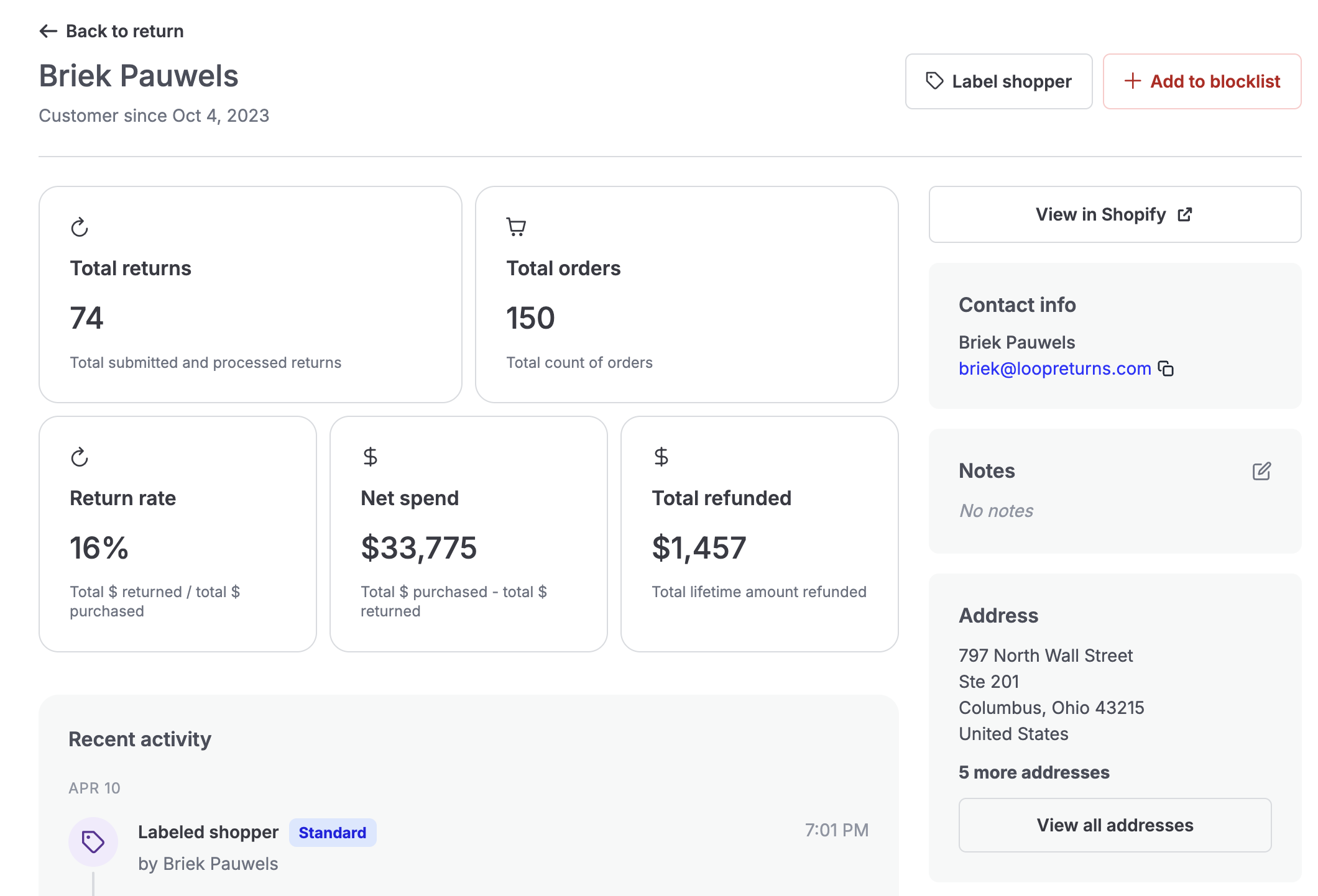Click the Labeled shopper activity entry

(x=208, y=833)
